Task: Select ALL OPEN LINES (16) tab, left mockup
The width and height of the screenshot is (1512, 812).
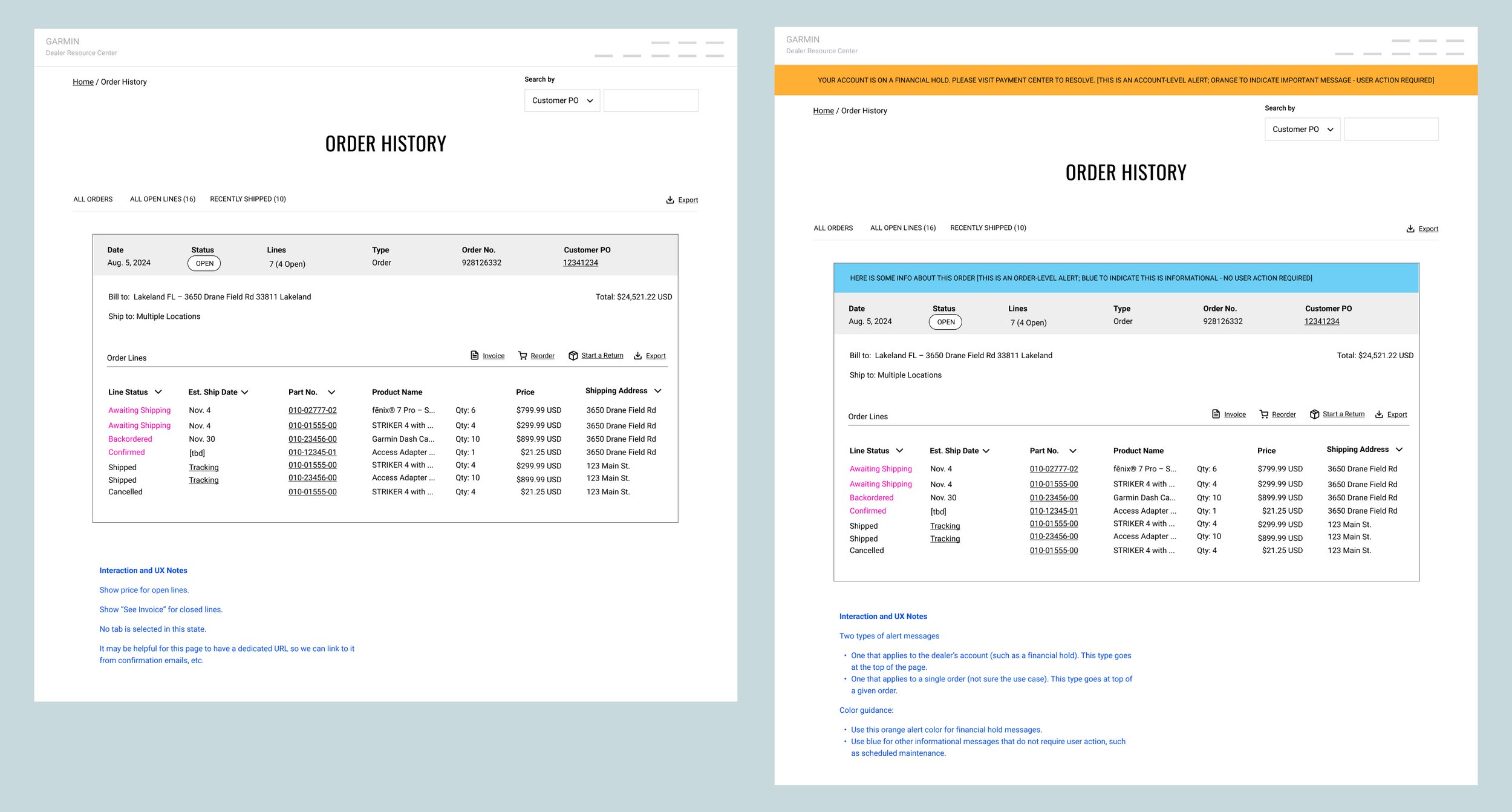Action: pos(163,199)
